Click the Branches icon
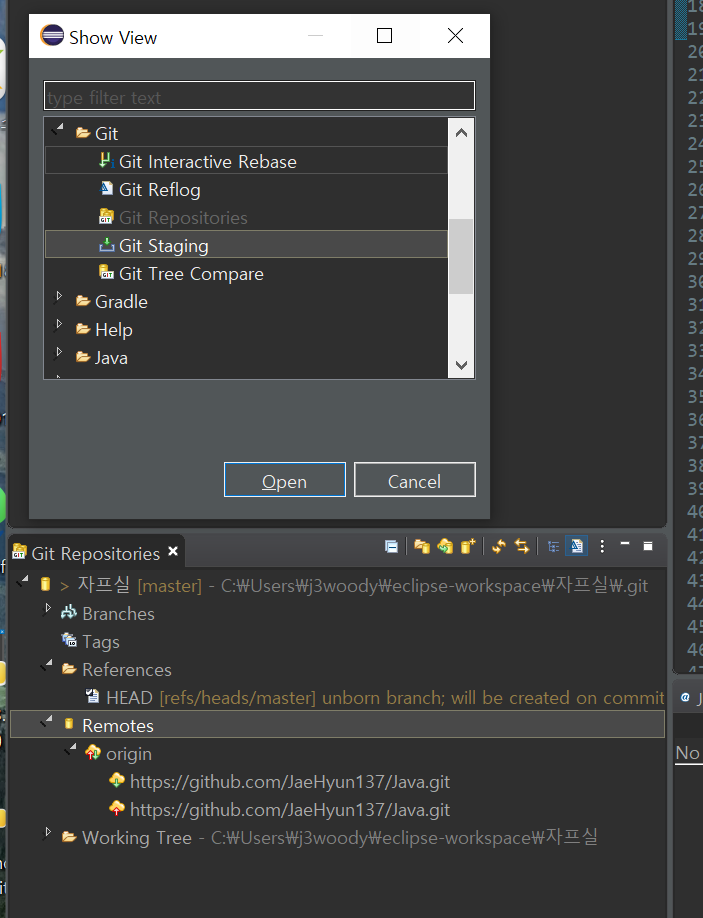Image resolution: width=703 pixels, height=918 pixels. (x=69, y=612)
